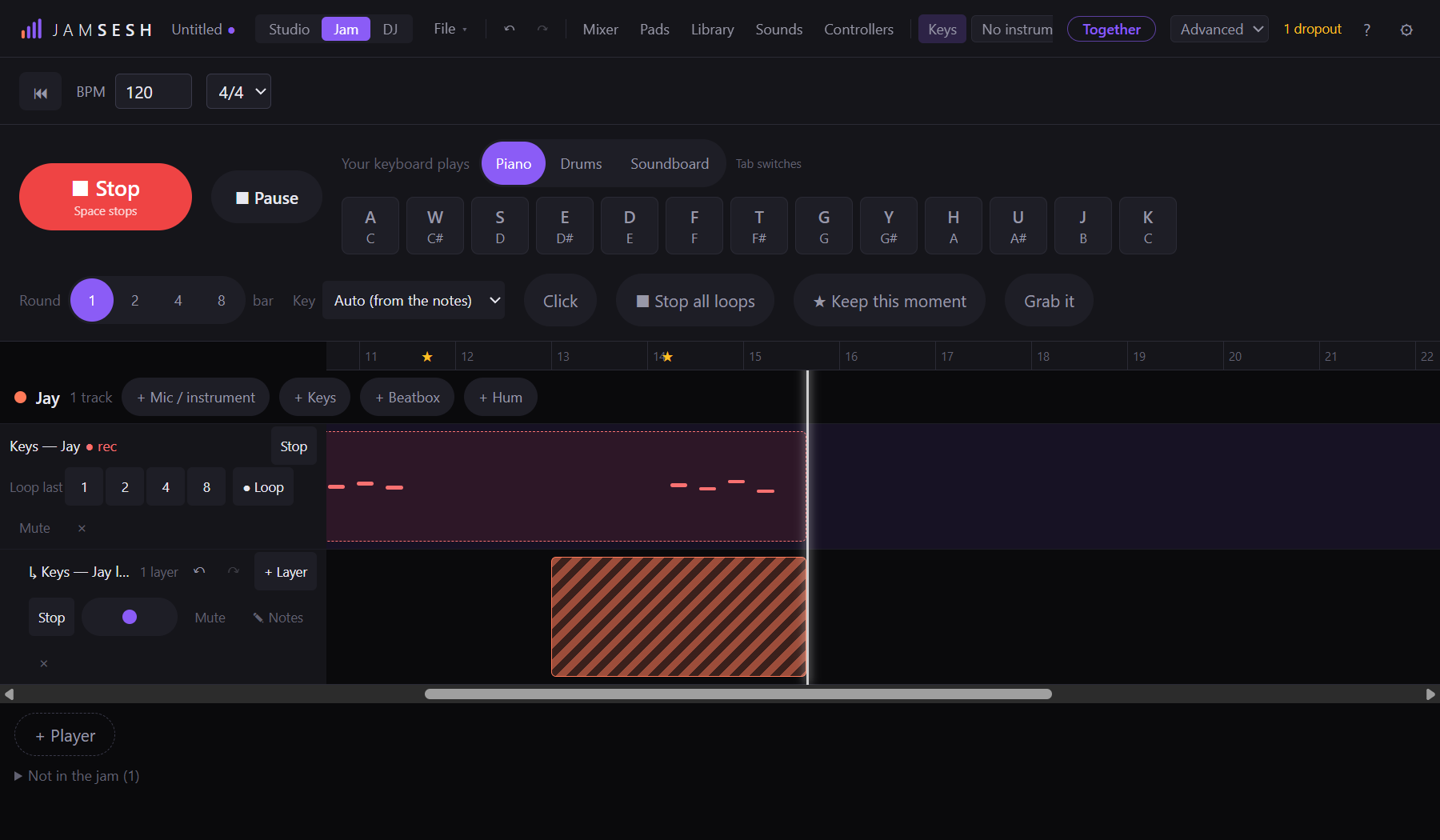Viewport: 1440px width, 840px height.
Task: Remove Keys — Jay track with x
Action: (82, 528)
